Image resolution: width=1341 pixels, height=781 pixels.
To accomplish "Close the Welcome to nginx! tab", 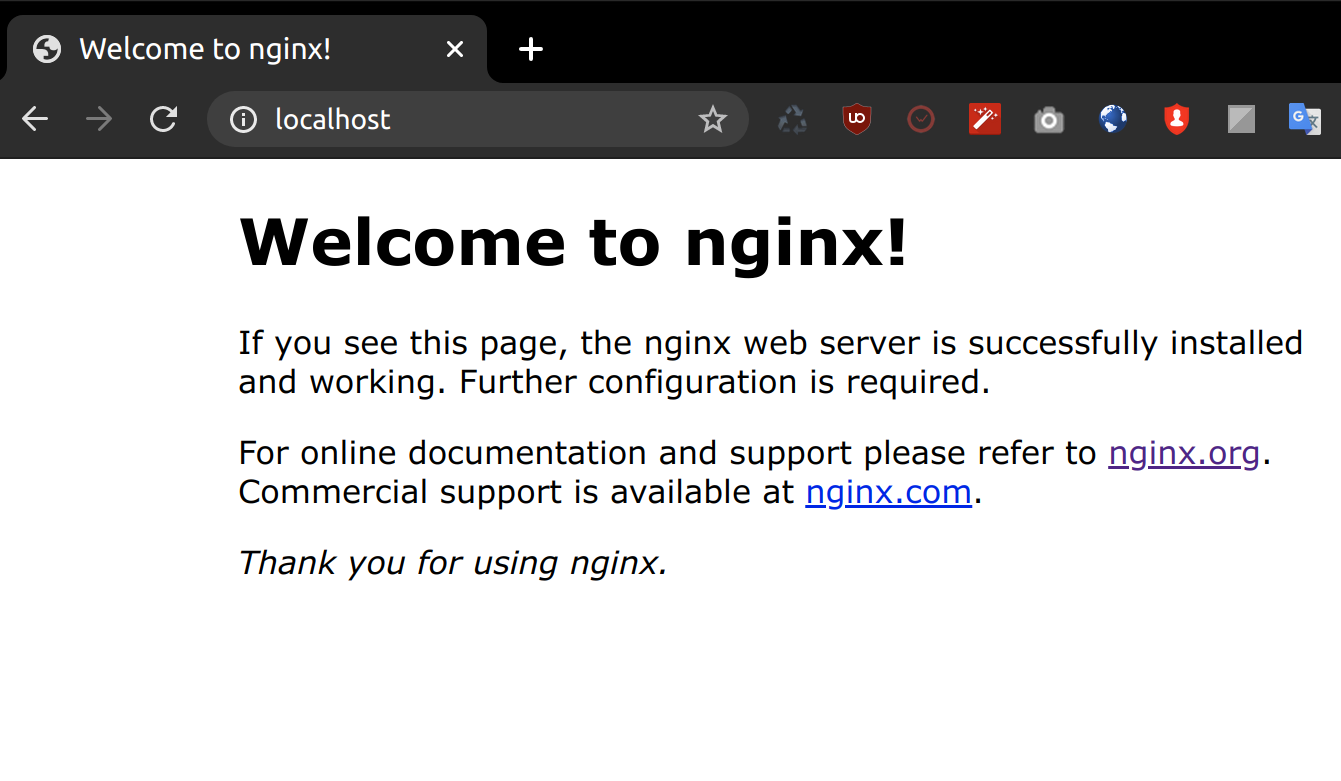I will pyautogui.click(x=455, y=49).
